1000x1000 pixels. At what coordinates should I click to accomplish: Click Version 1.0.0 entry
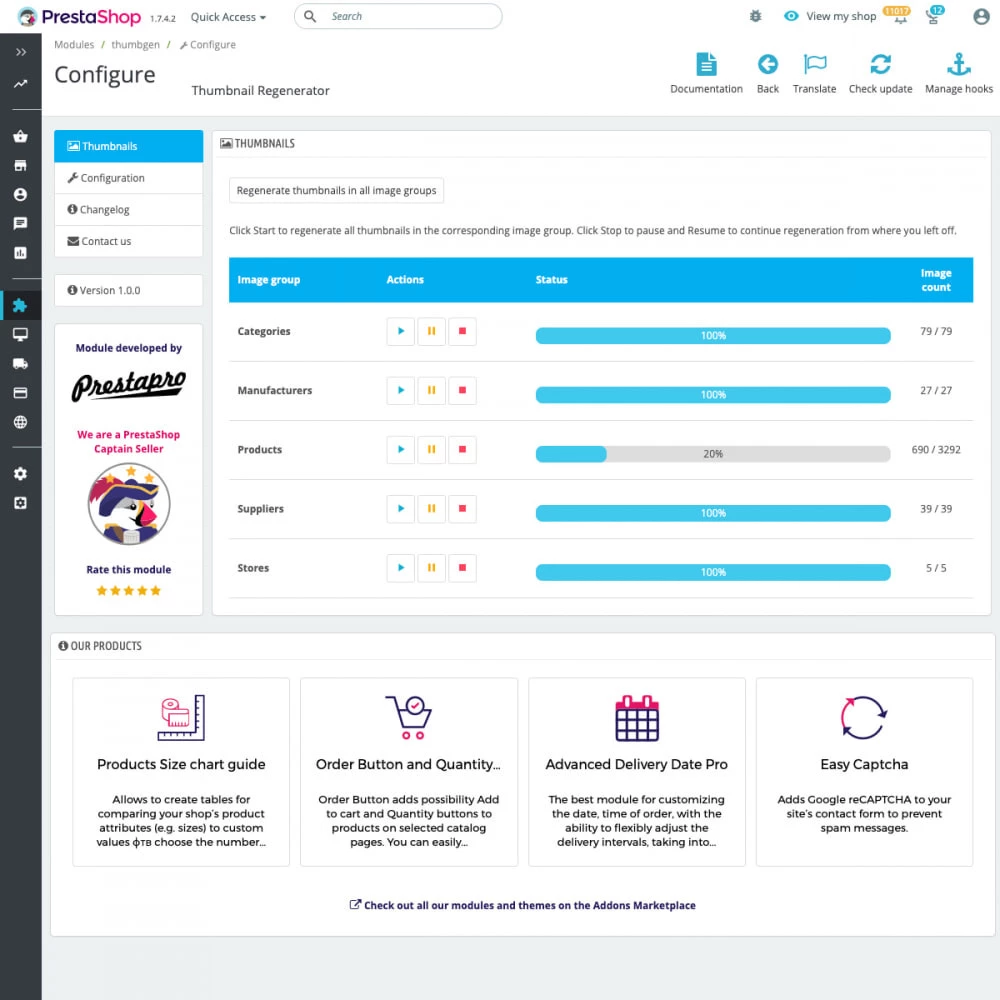click(129, 290)
